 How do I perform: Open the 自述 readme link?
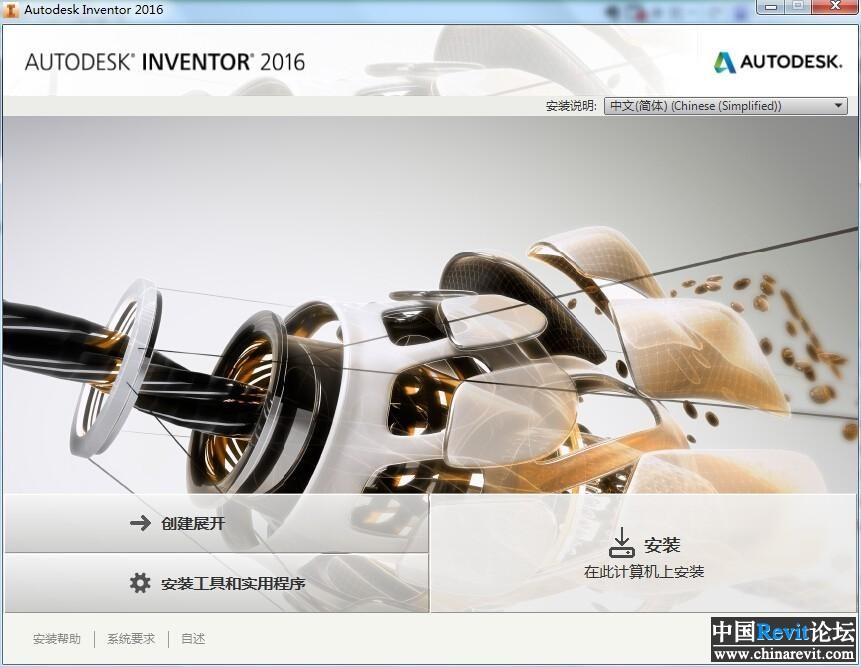click(x=193, y=638)
